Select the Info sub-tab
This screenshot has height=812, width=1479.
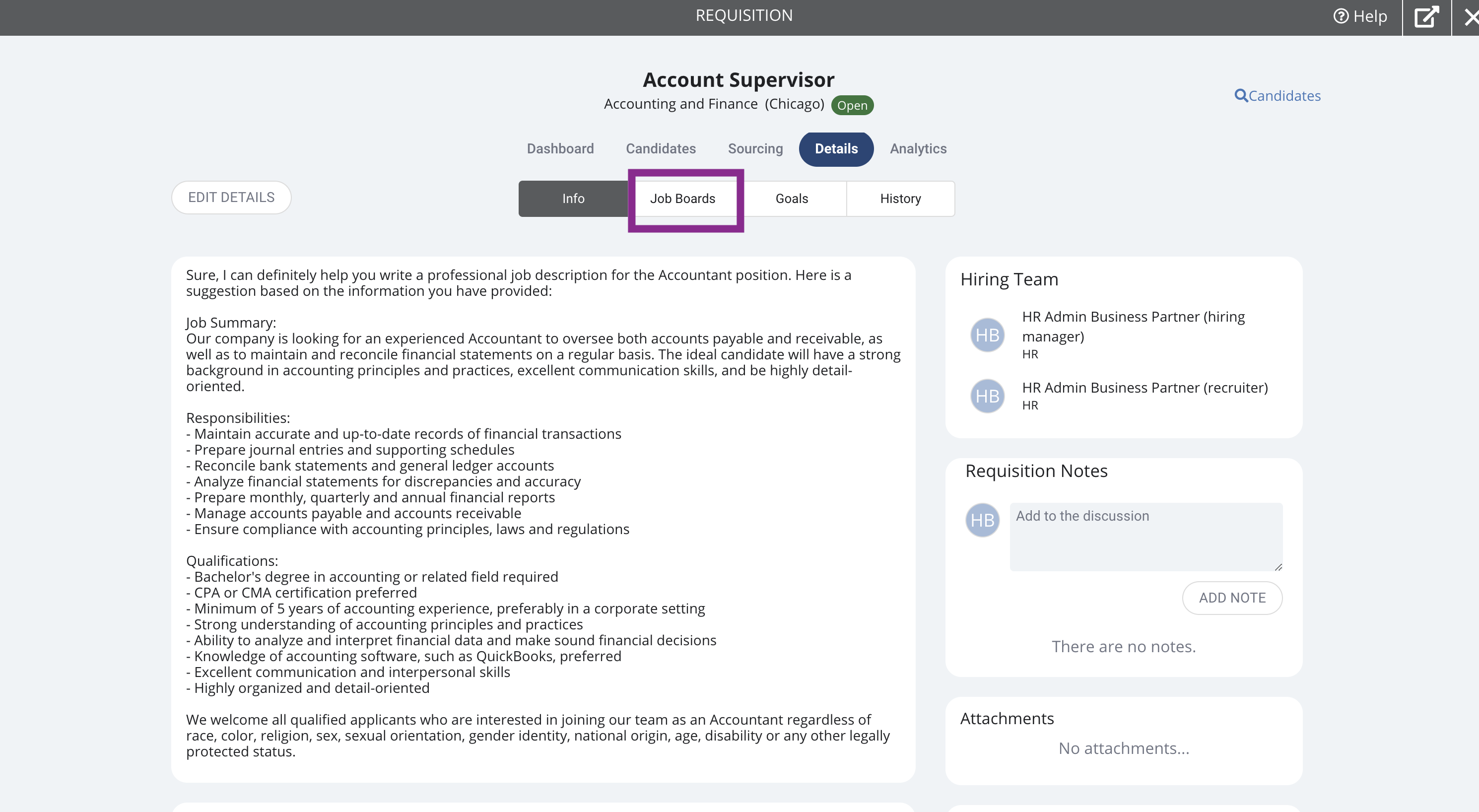573,199
